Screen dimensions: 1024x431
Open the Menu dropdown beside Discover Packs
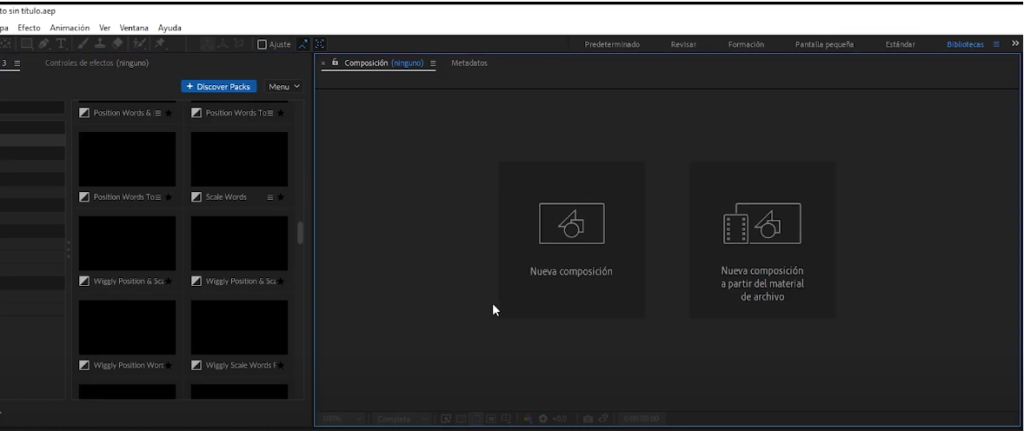283,87
